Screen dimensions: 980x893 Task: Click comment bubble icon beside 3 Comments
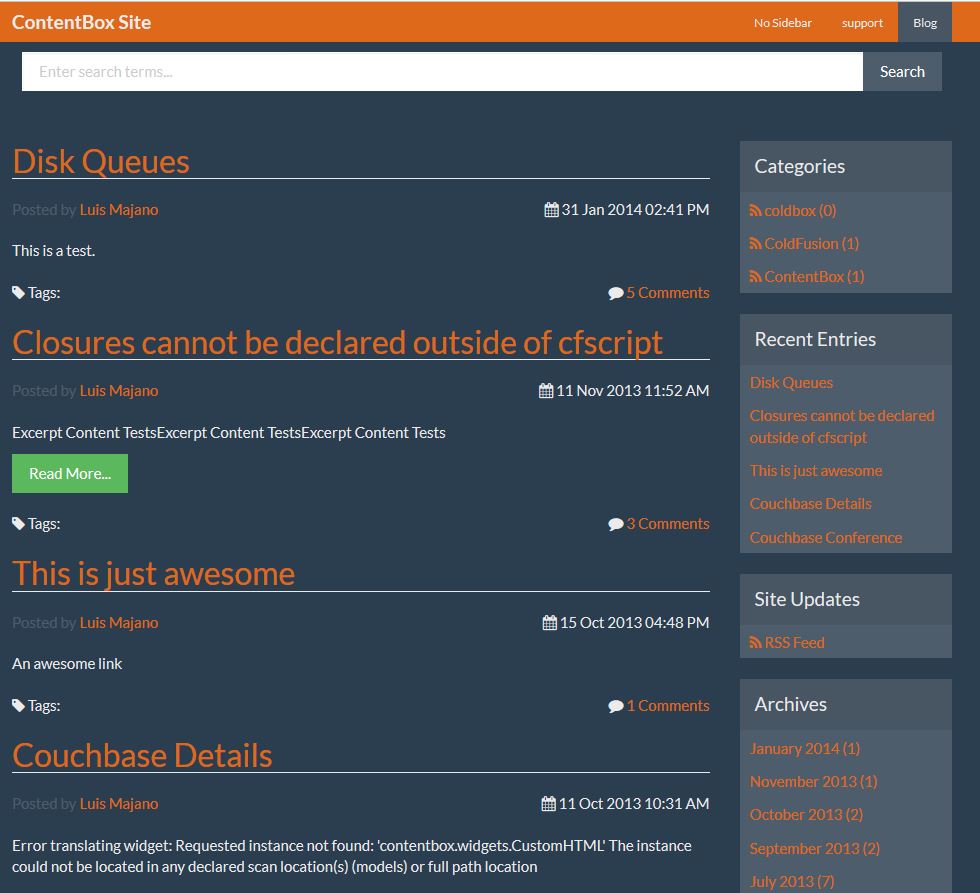tap(615, 524)
